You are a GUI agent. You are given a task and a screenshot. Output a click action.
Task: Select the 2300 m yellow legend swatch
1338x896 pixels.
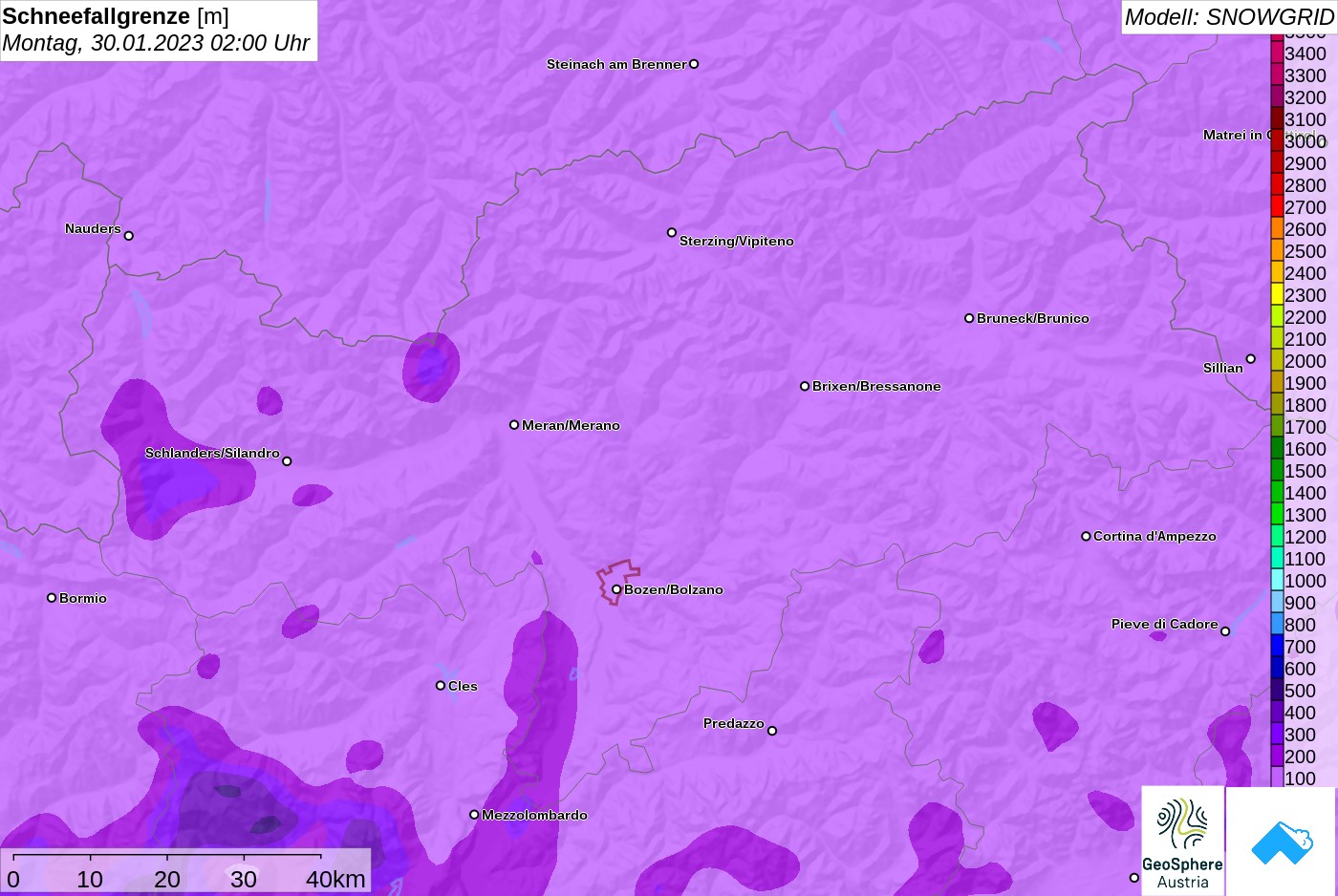click(1277, 294)
